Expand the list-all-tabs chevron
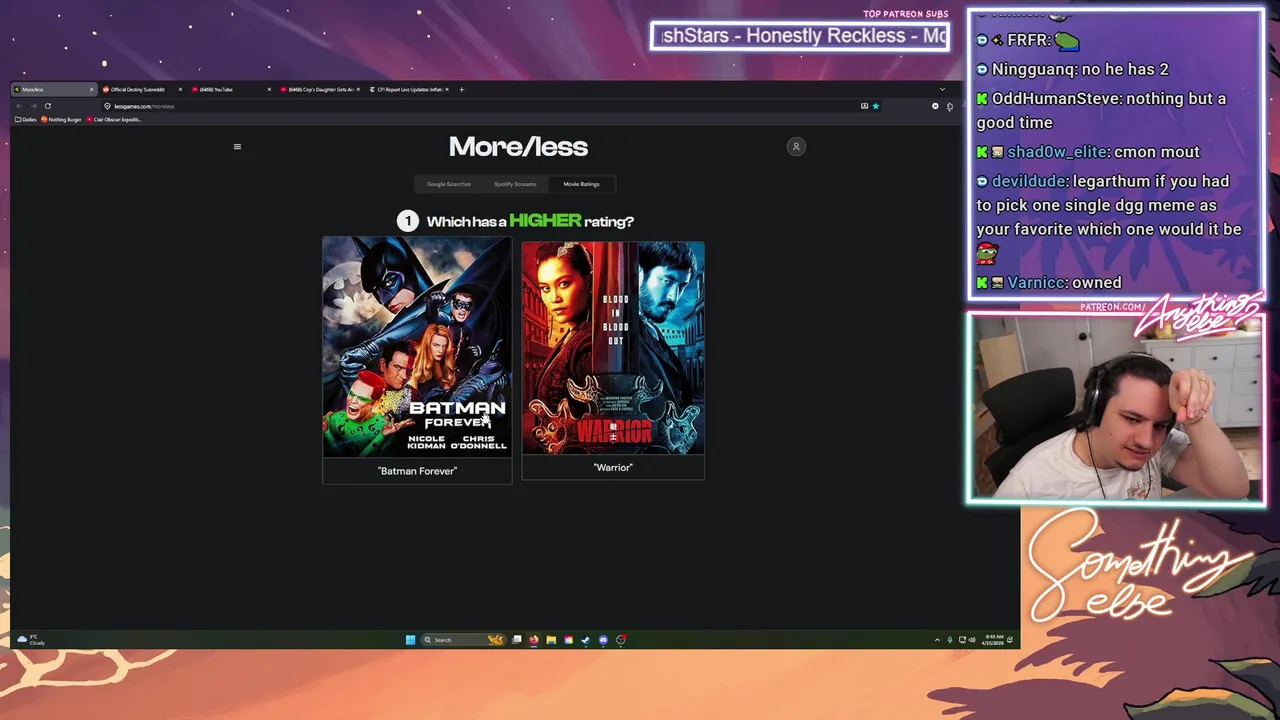The height and width of the screenshot is (720, 1280). 942,90
